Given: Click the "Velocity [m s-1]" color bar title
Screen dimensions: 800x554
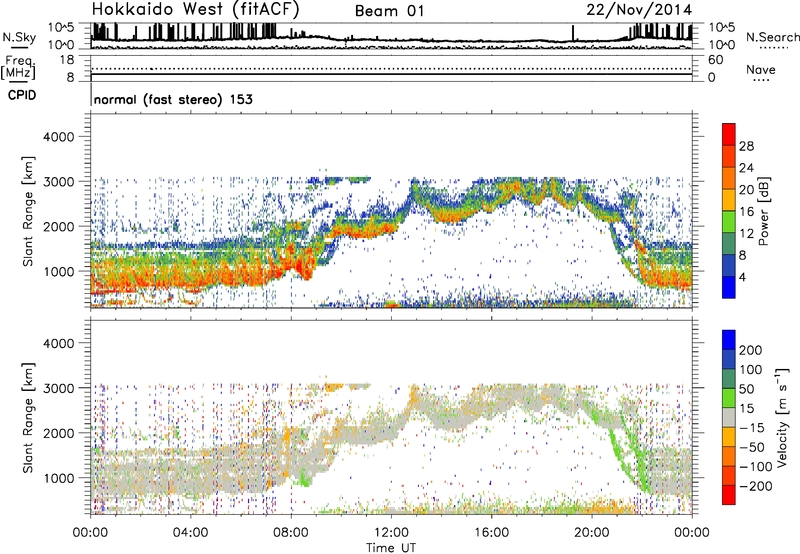Looking at the screenshot, I should coord(783,417).
